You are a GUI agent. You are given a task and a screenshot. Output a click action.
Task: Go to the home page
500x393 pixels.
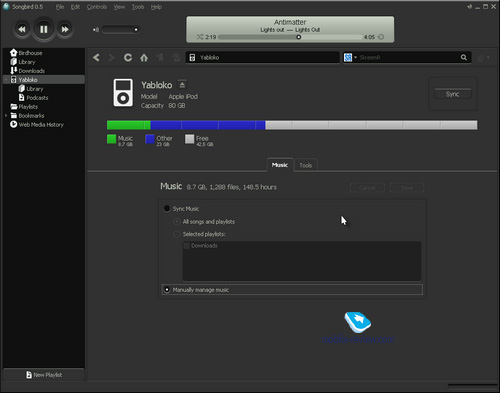point(144,57)
